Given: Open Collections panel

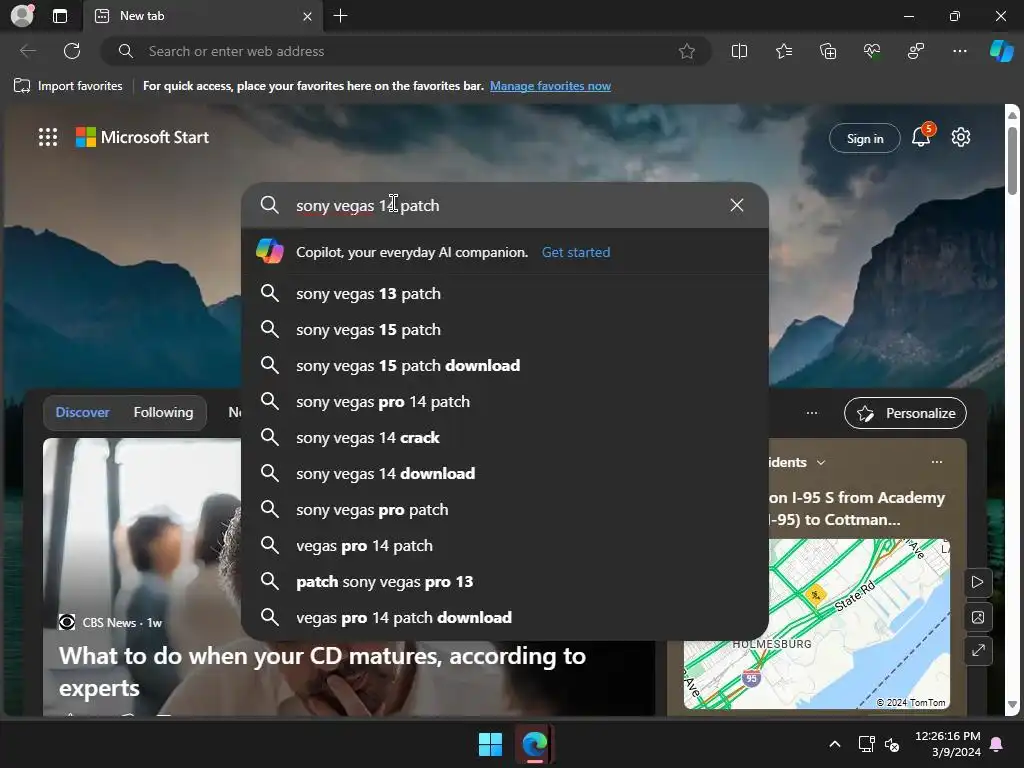Looking at the screenshot, I should click(x=827, y=51).
